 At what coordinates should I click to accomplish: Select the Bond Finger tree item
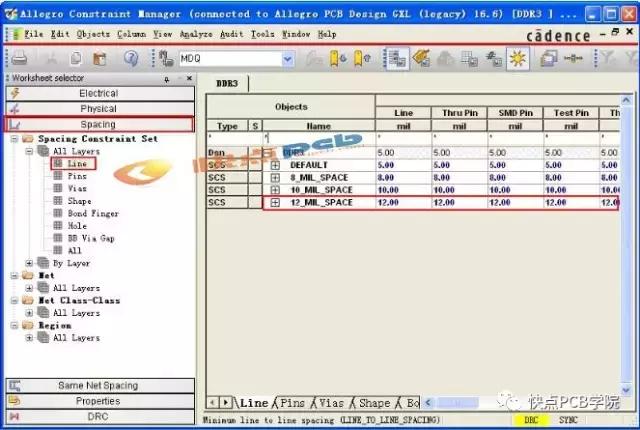[93, 213]
